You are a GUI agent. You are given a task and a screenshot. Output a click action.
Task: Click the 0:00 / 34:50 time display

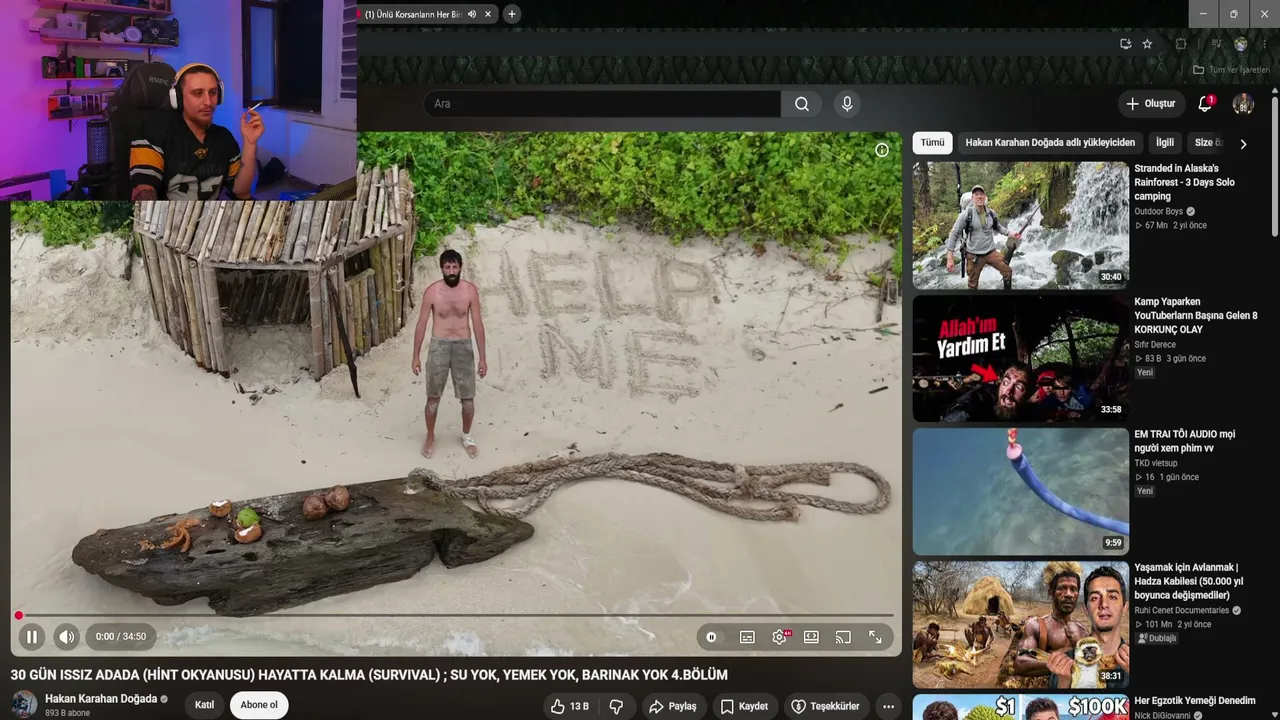point(121,637)
